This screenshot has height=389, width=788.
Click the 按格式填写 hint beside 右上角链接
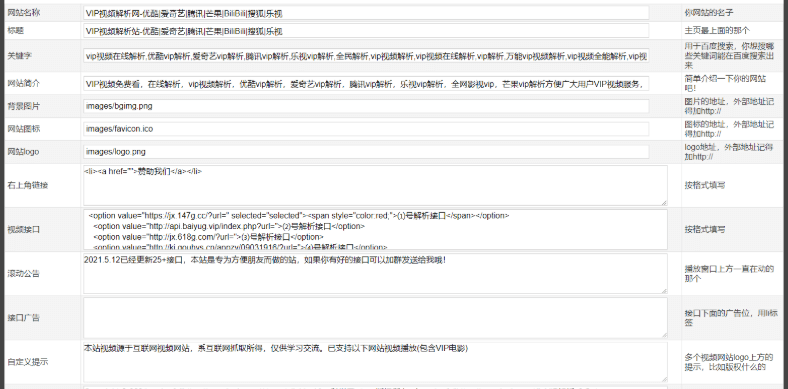coord(705,185)
